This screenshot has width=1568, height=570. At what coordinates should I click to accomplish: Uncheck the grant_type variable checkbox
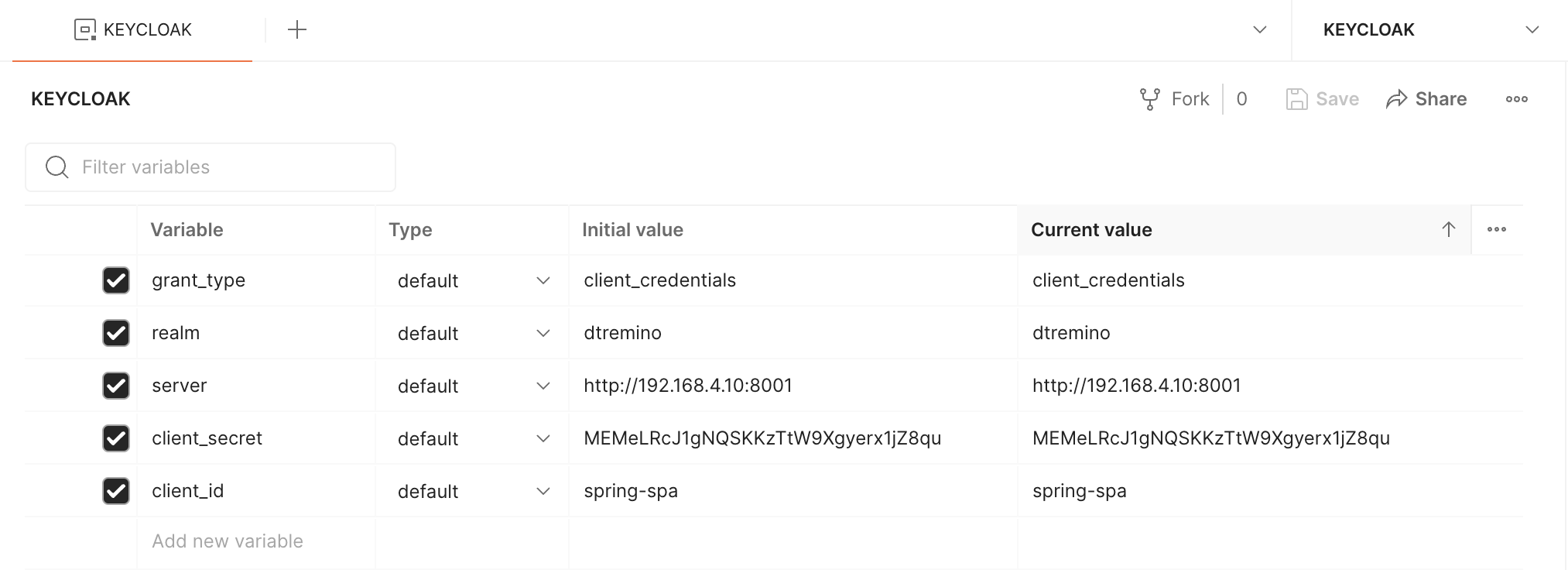click(x=116, y=280)
